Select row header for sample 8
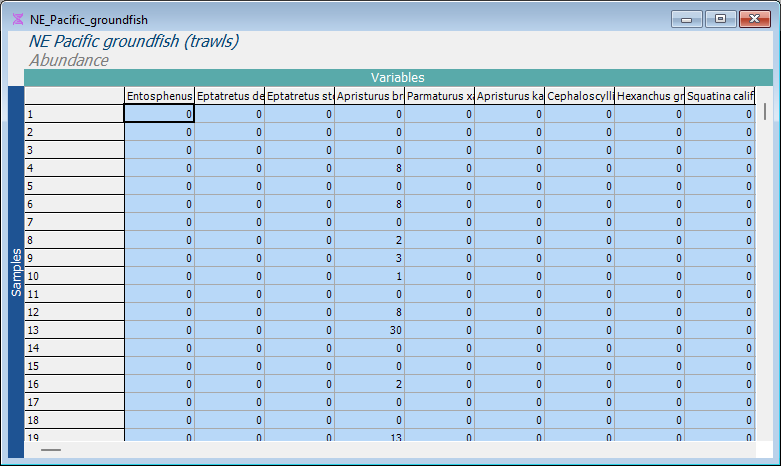 click(x=74, y=240)
